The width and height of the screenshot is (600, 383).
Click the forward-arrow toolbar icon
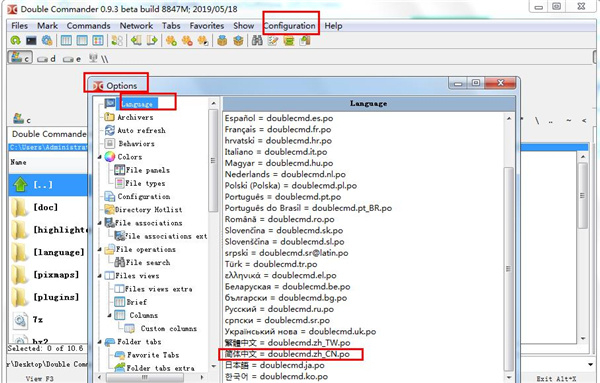coord(152,40)
